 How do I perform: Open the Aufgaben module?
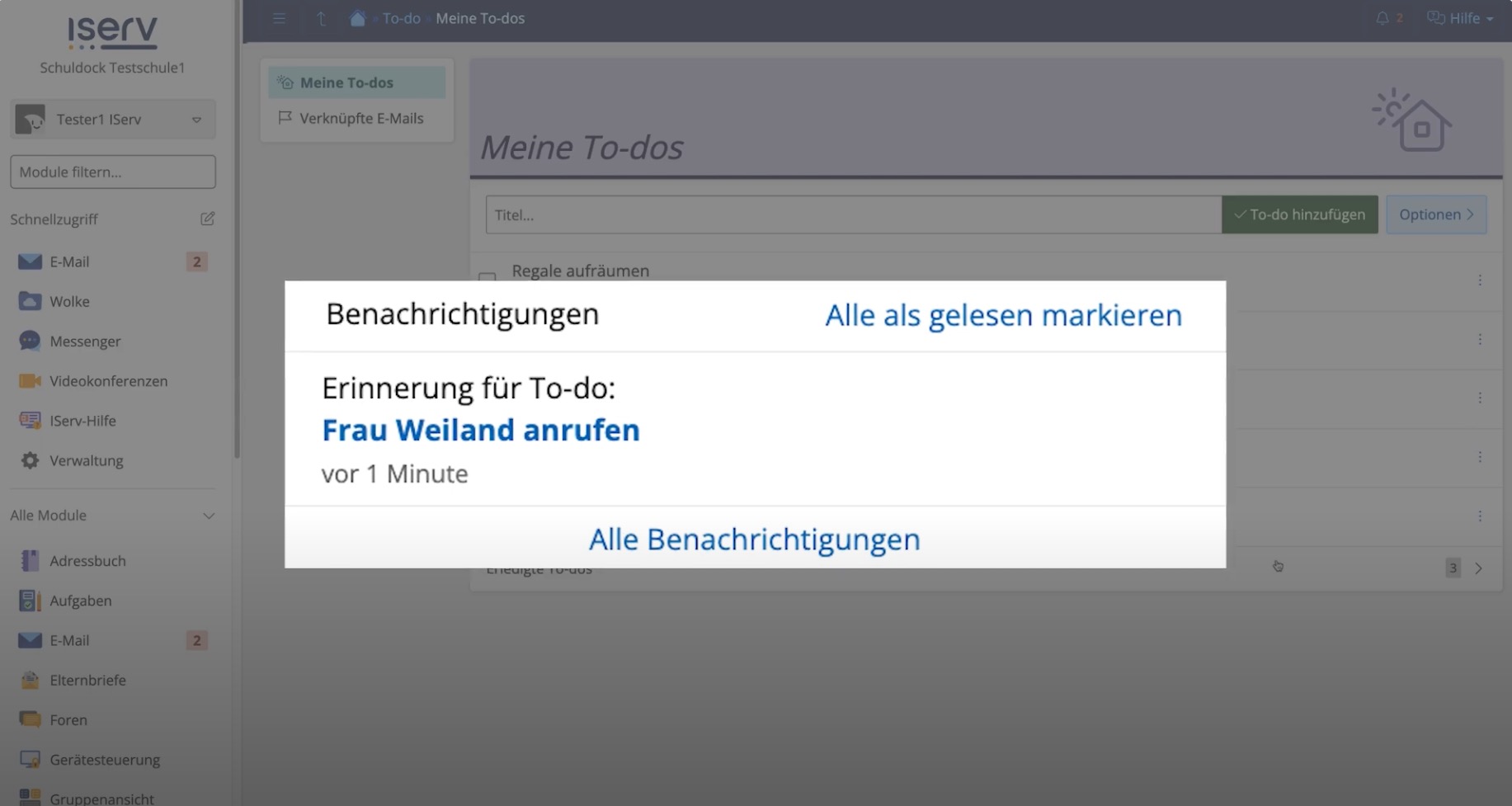pos(81,600)
